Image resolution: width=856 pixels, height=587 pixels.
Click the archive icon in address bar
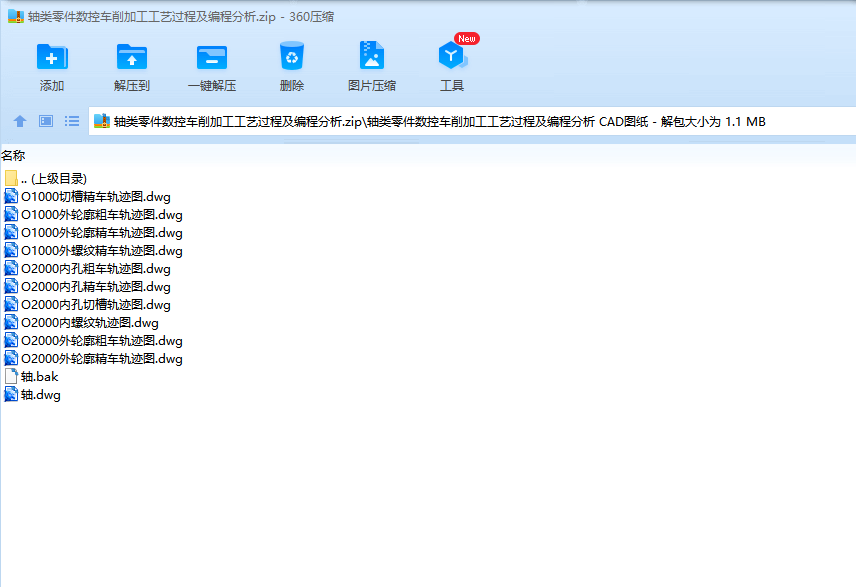click(x=102, y=121)
